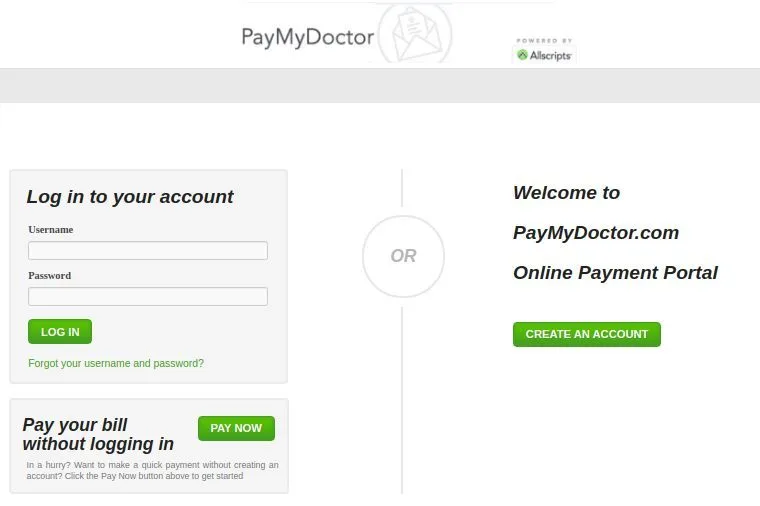Click the envelope letter icon in header

point(416,33)
